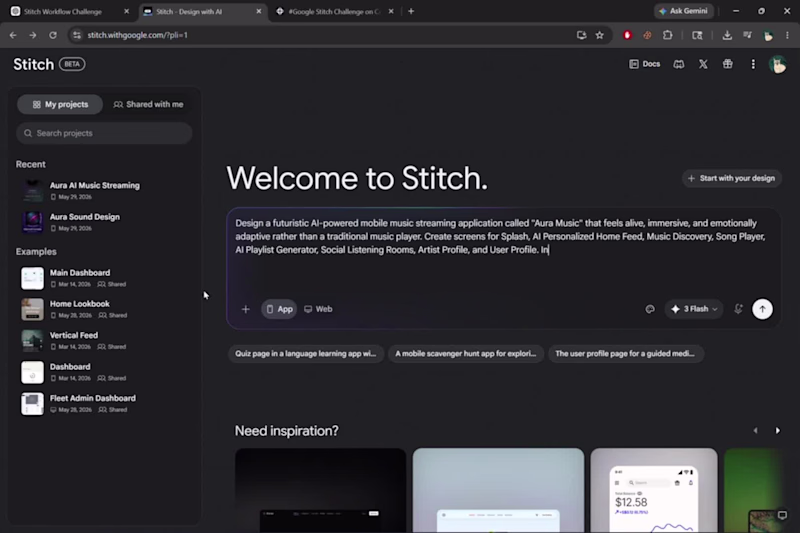Viewport: 800px width, 533px height.
Task: Choose user profile page guided meditation suggestion
Action: (625, 353)
